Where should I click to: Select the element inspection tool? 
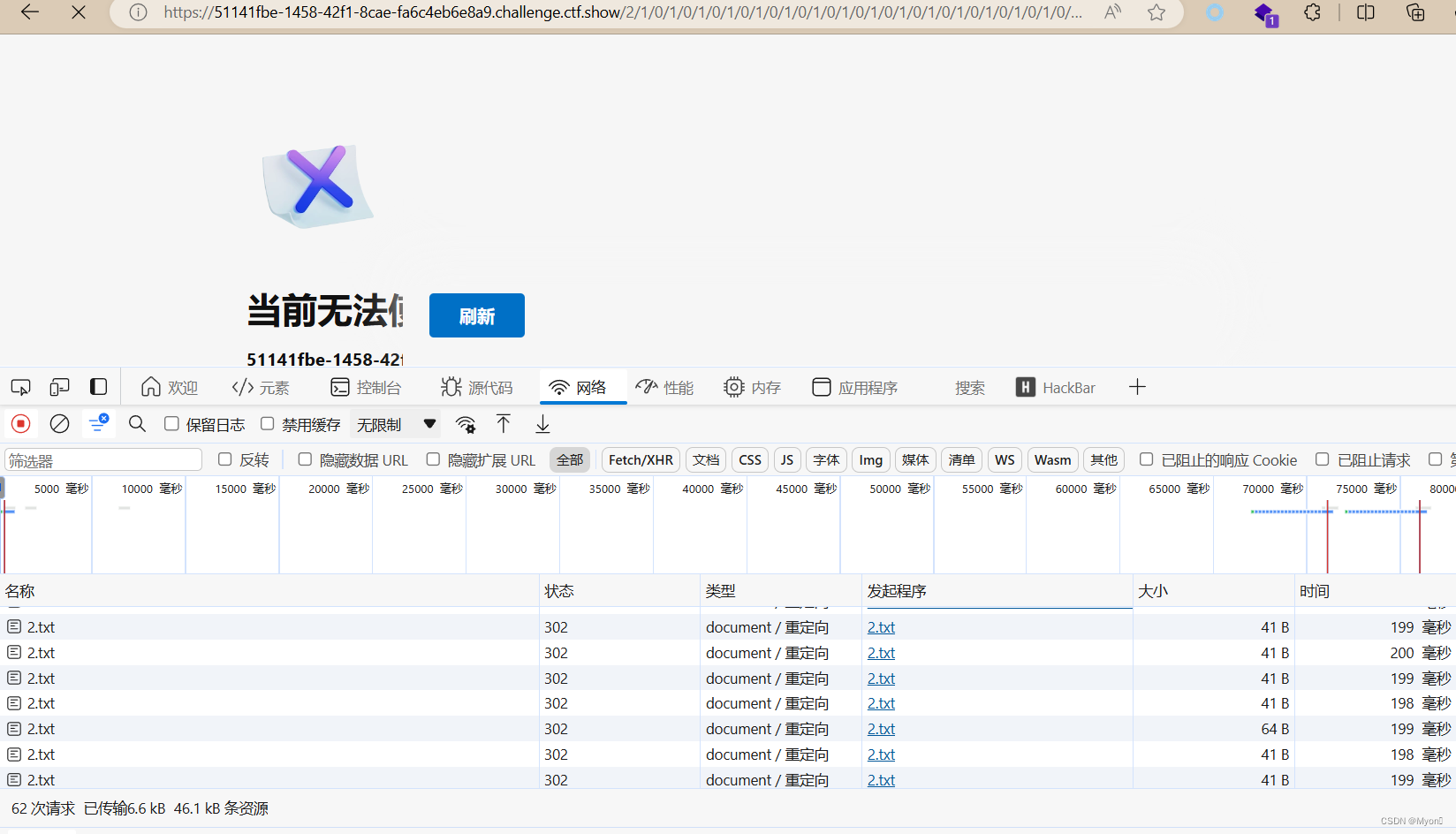20,387
